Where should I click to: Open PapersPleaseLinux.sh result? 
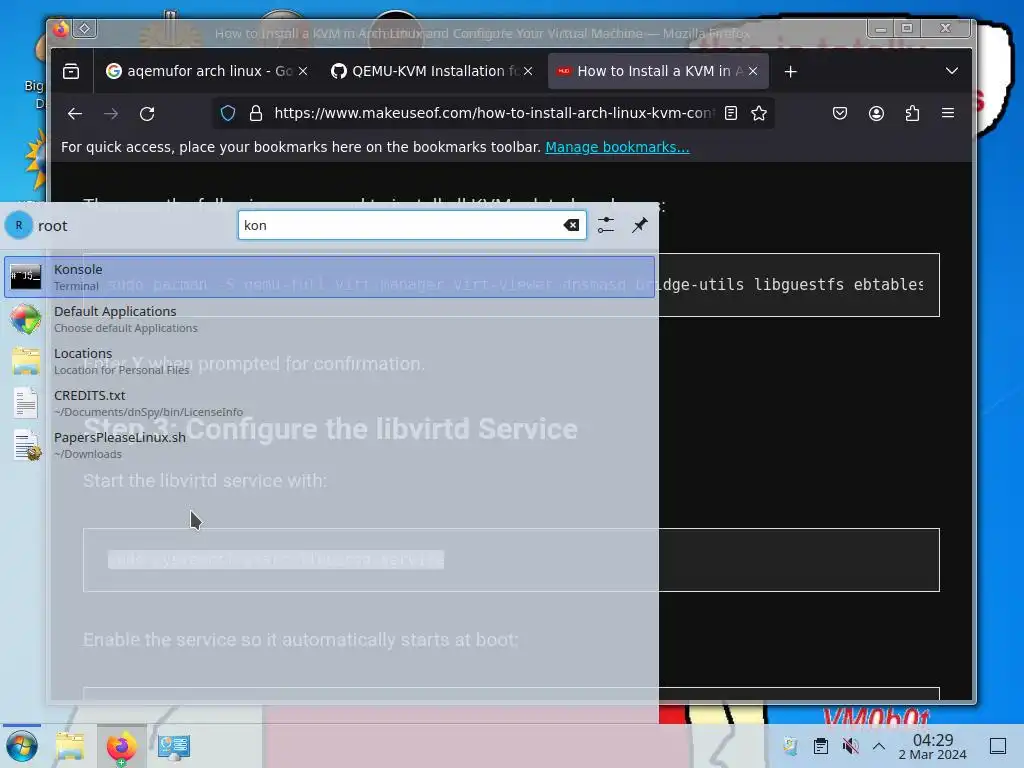pos(329,445)
